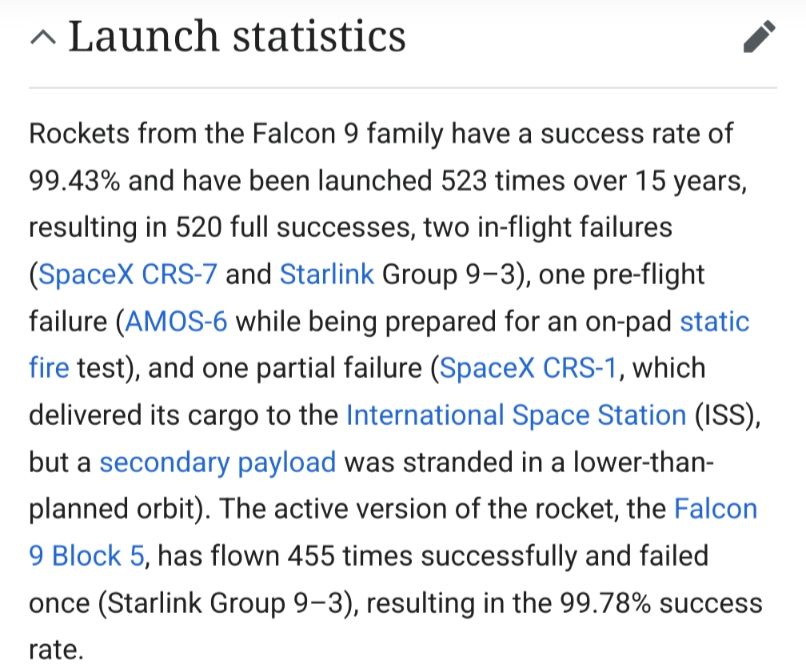The image size is (806, 668).
Task: Follow the AMOS-6 link
Action: point(176,321)
